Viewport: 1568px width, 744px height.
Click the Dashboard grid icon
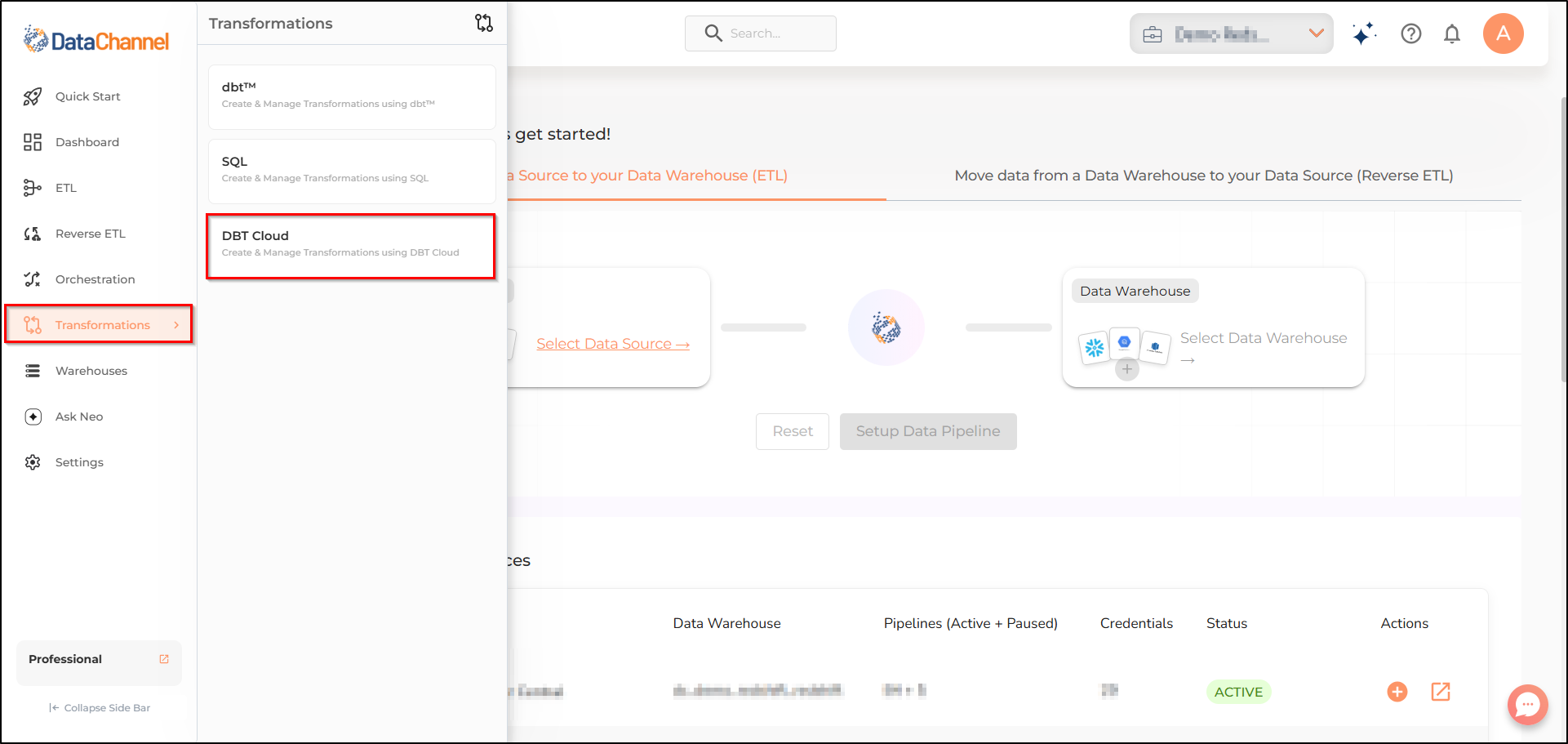click(33, 142)
